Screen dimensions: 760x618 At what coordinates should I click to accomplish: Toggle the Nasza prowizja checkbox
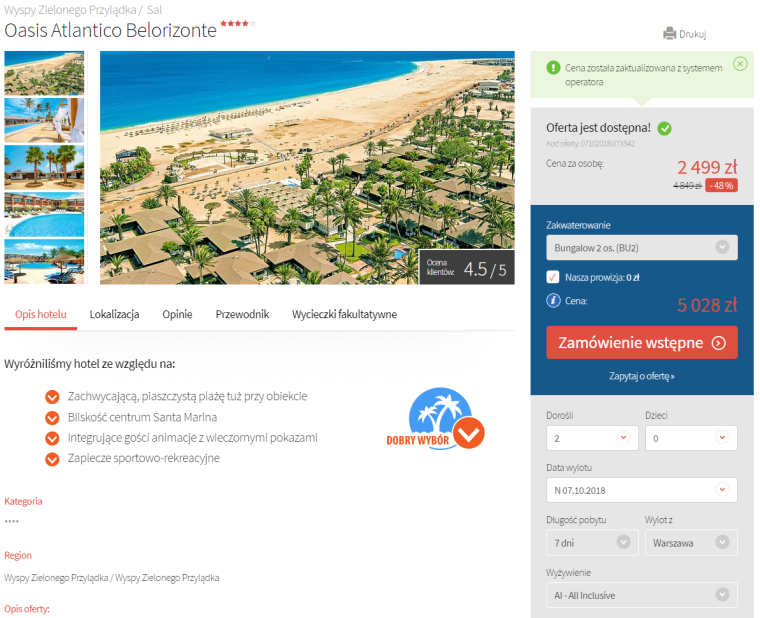tap(553, 277)
